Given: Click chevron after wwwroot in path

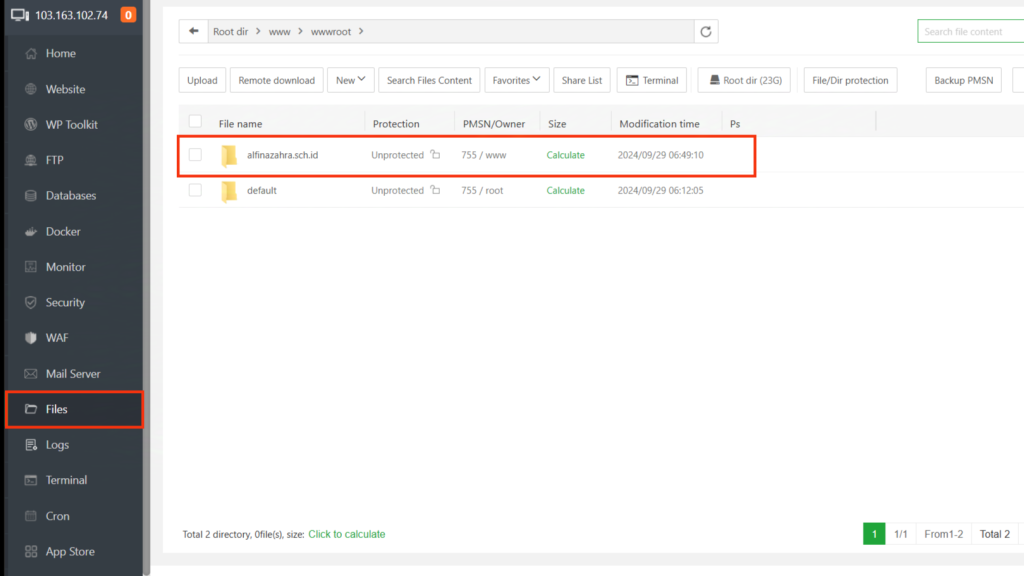Looking at the screenshot, I should (x=361, y=32).
